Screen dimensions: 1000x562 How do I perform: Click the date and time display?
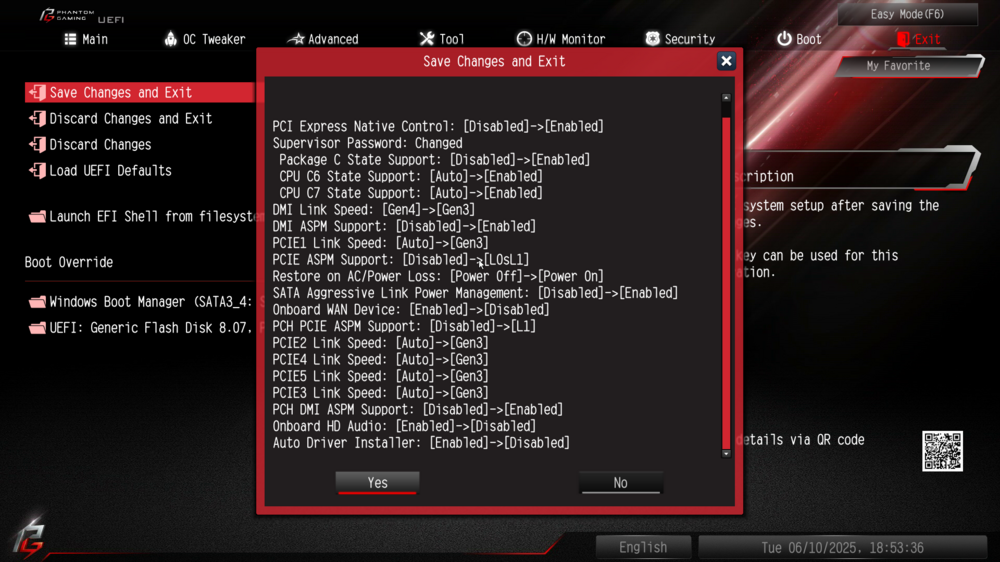coord(842,547)
